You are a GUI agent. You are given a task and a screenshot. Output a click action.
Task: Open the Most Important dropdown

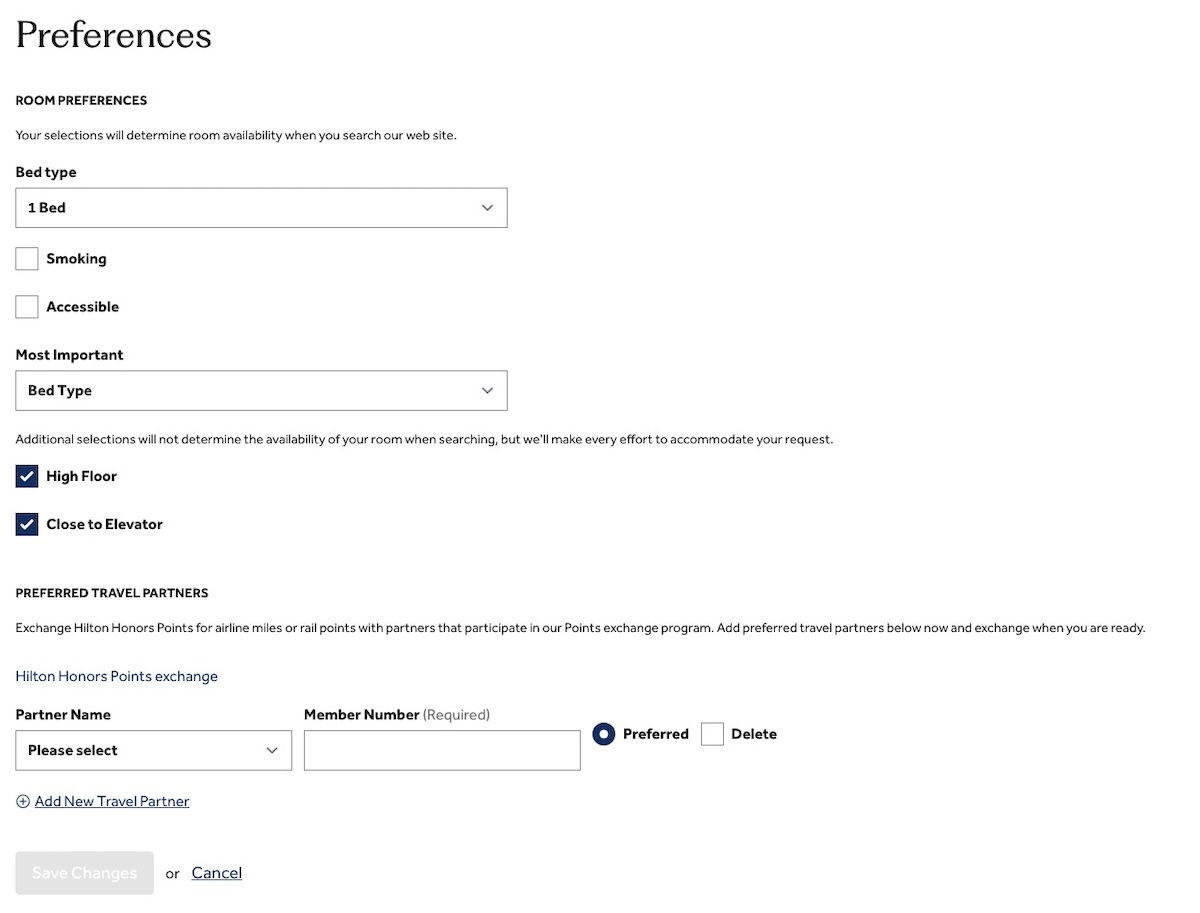coord(261,391)
